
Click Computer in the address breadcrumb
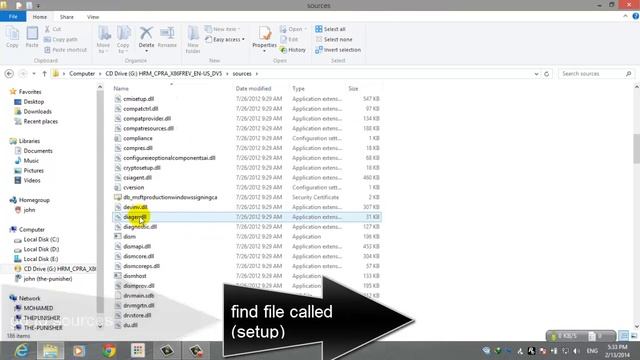[82, 74]
